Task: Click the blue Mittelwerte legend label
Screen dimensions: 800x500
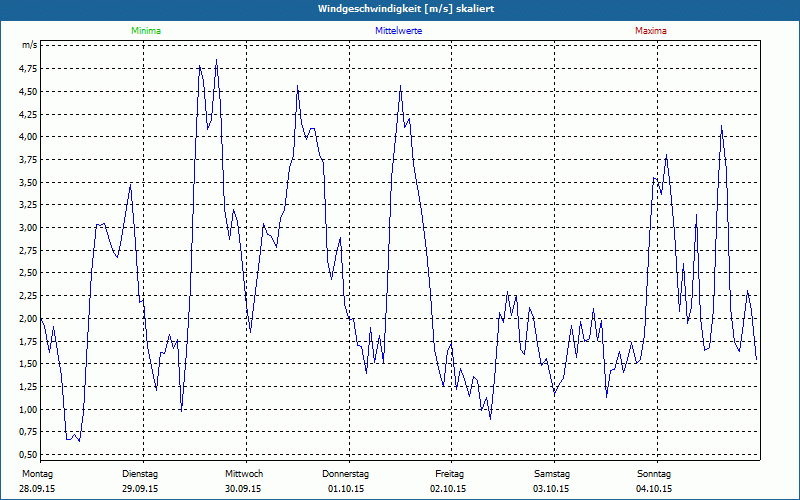Action: pyautogui.click(x=398, y=31)
